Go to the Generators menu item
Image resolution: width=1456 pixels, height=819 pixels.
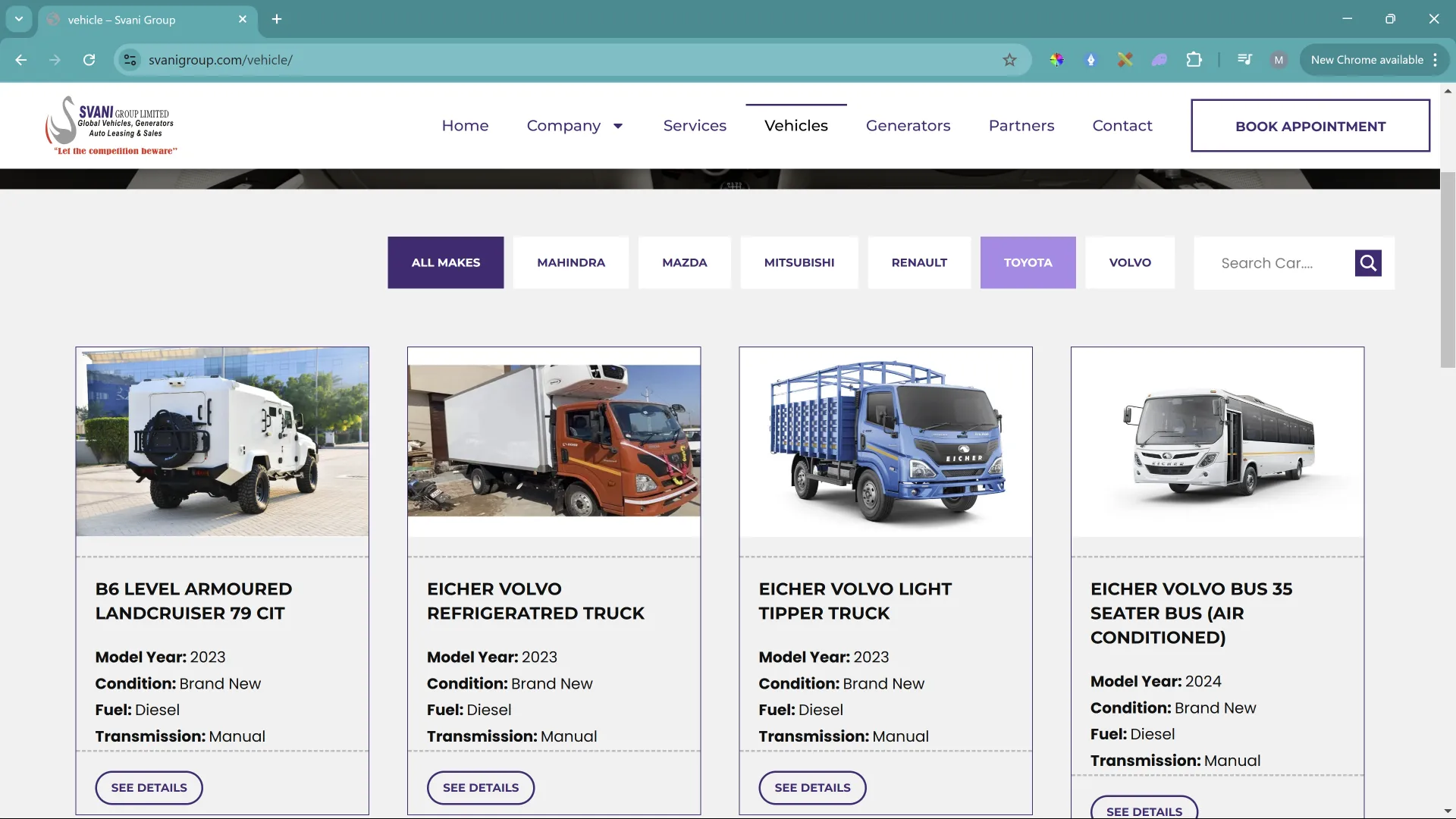[x=908, y=126]
